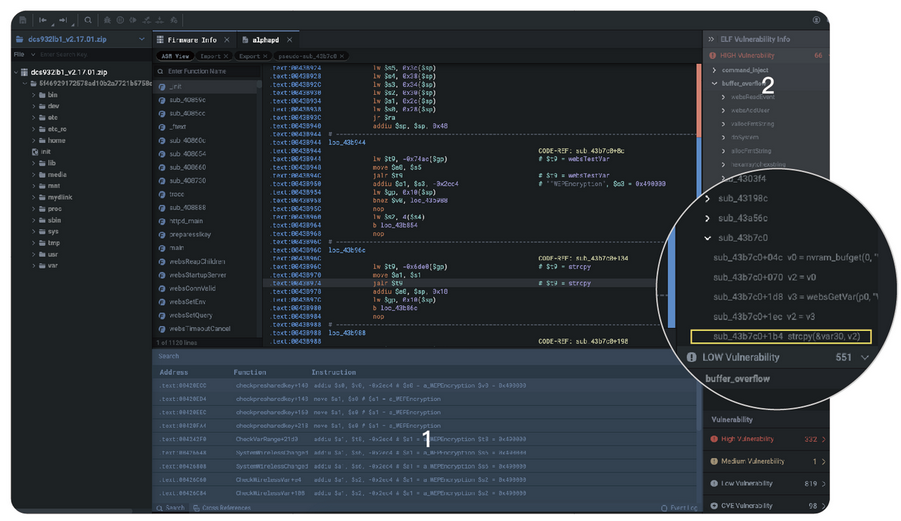Click the search icon in function name field
The height and width of the screenshot is (521, 901).
(160, 72)
